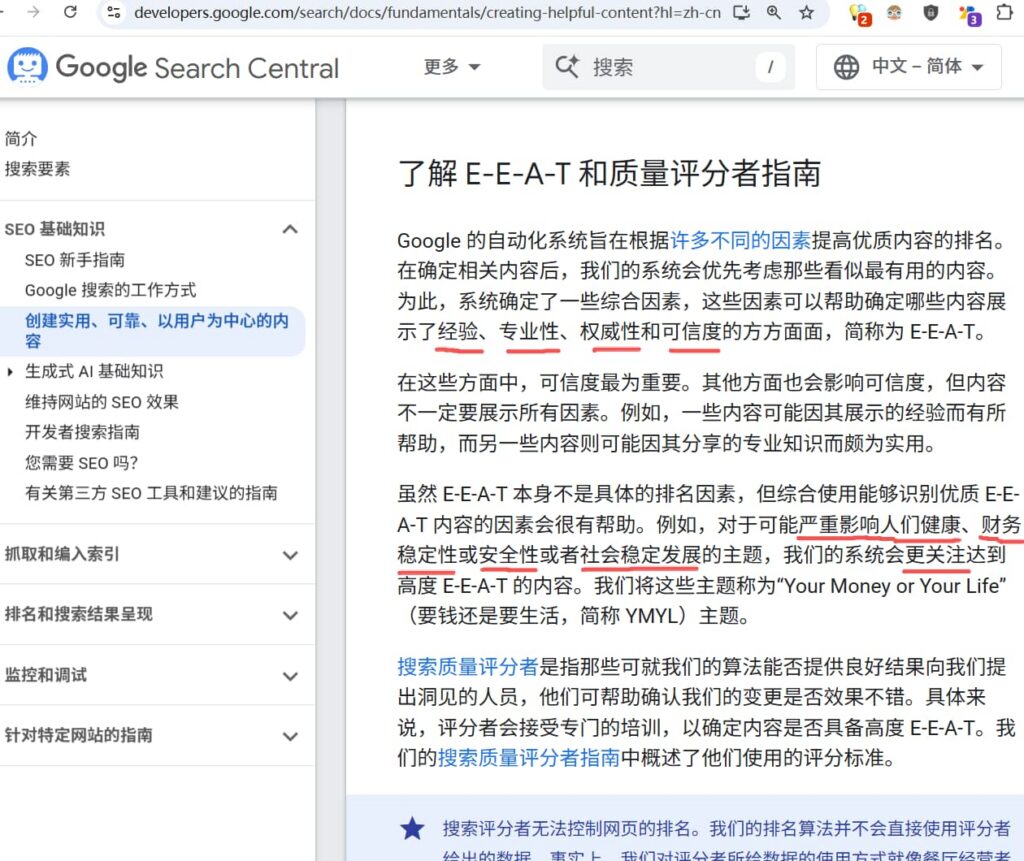
Task: Open 简介 in the sidebar
Action: pos(21,138)
